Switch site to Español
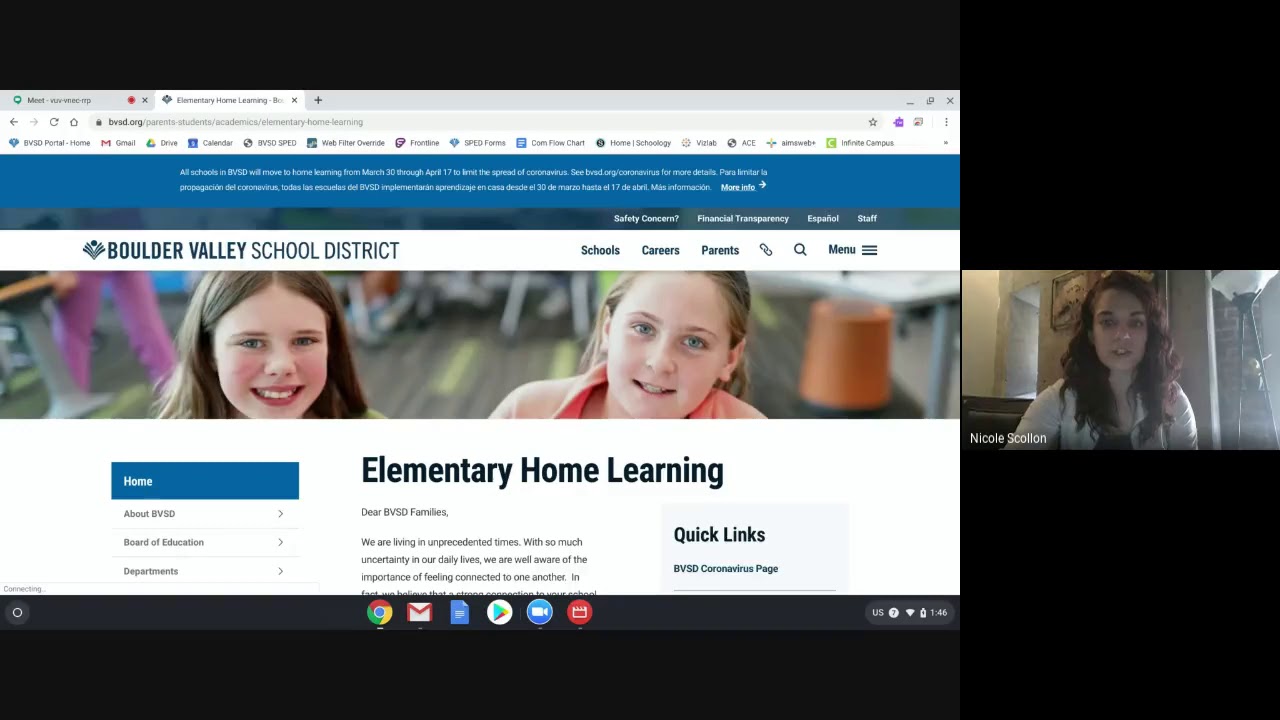This screenshot has height=720, width=1280. [823, 218]
